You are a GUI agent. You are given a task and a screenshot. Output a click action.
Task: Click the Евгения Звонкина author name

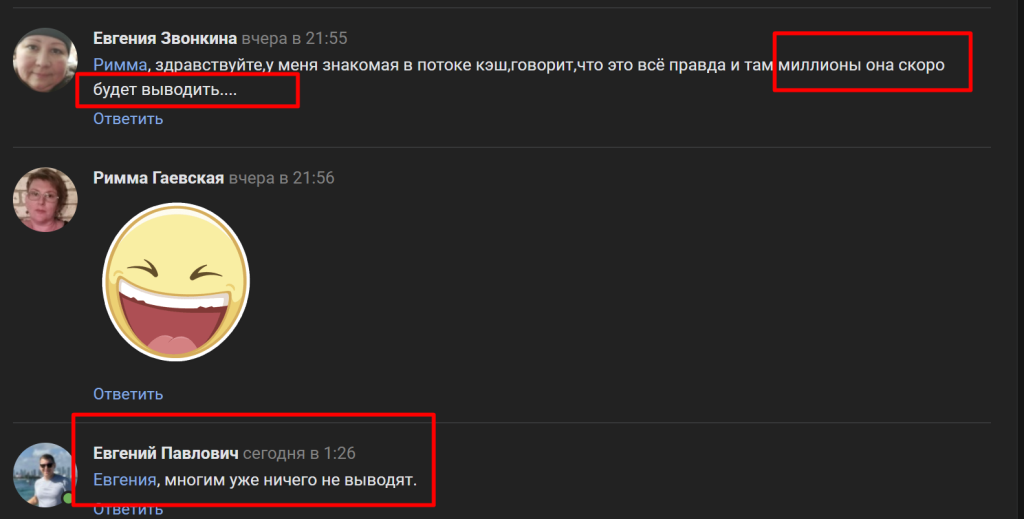coord(165,39)
